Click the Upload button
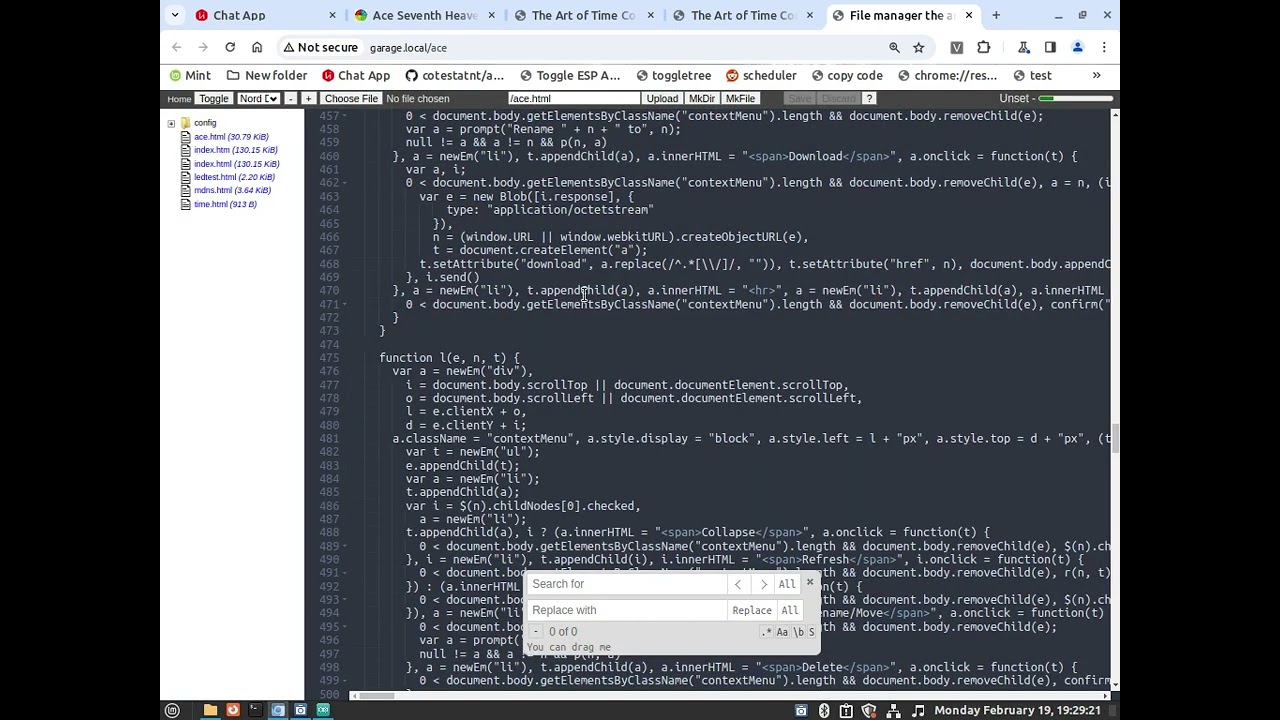 (662, 99)
